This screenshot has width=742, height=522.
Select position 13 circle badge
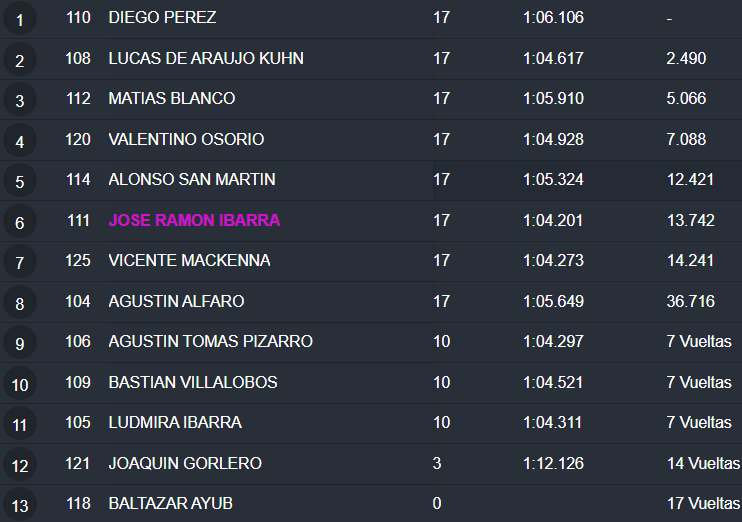coord(20,505)
